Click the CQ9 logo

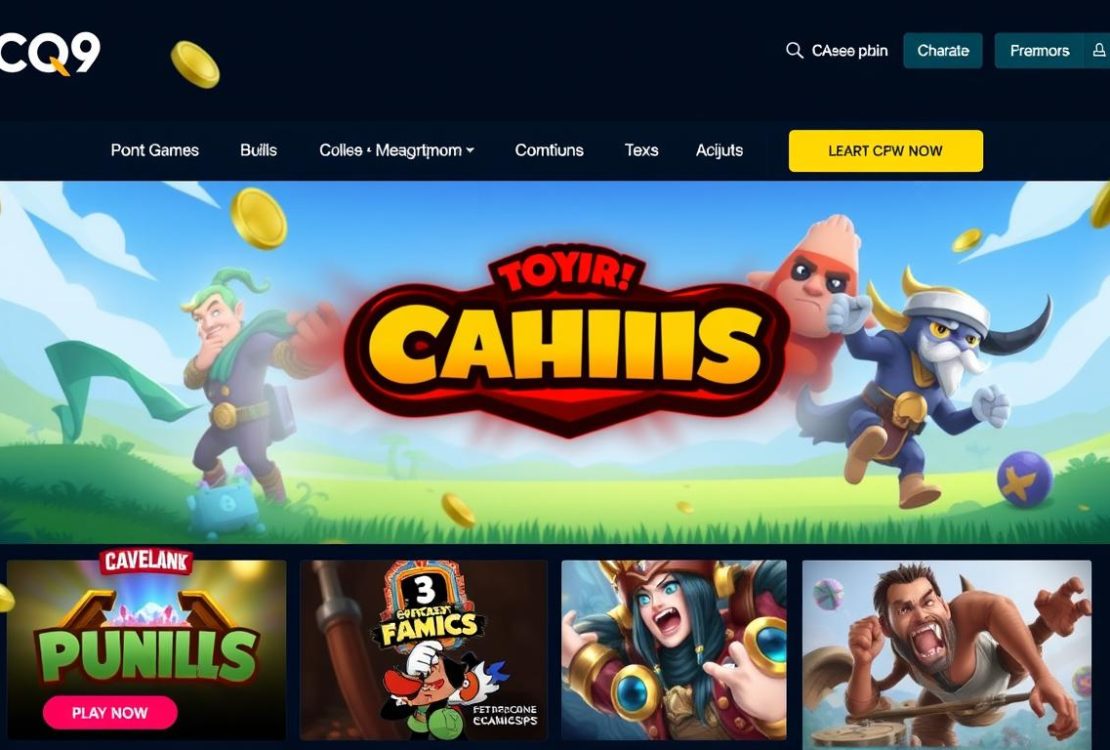50,52
